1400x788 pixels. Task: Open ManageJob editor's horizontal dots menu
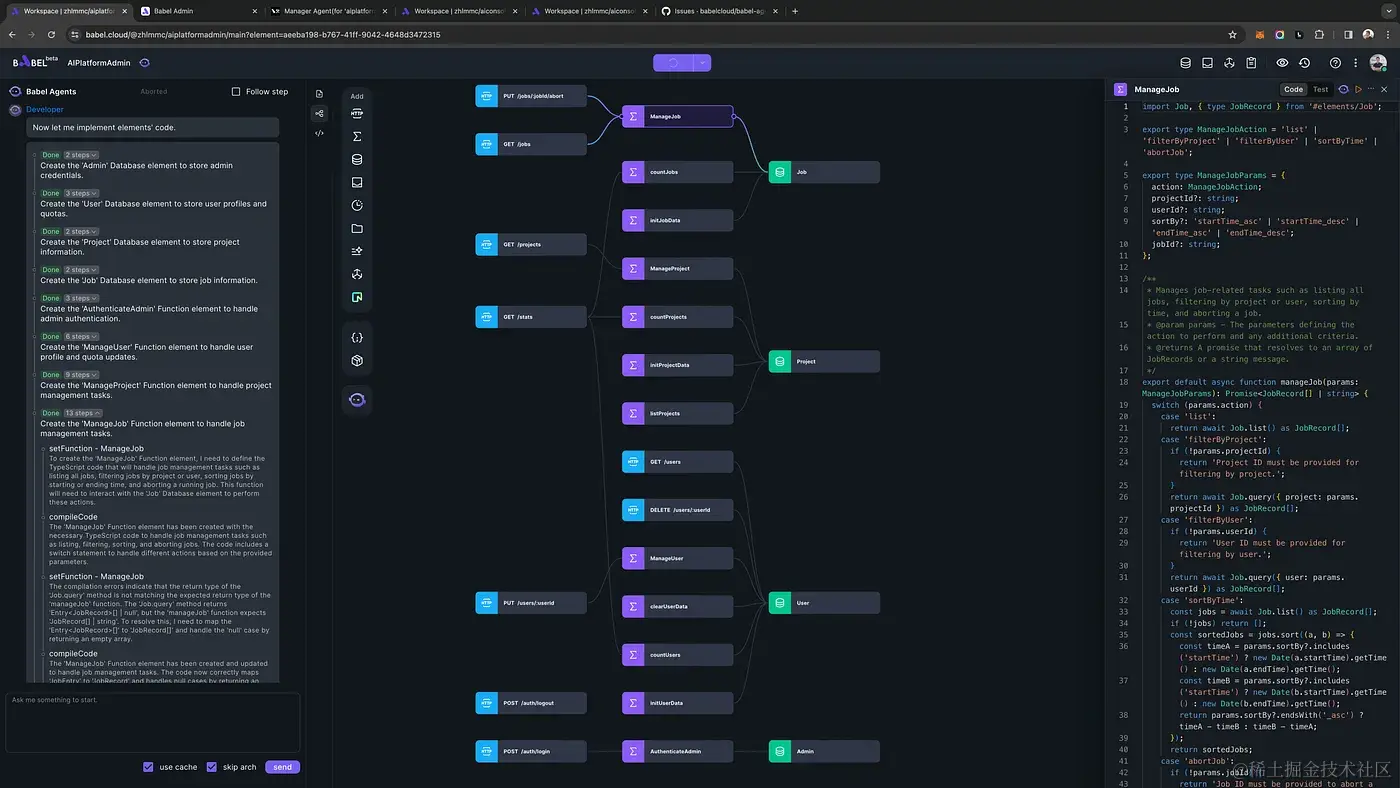(1372, 90)
